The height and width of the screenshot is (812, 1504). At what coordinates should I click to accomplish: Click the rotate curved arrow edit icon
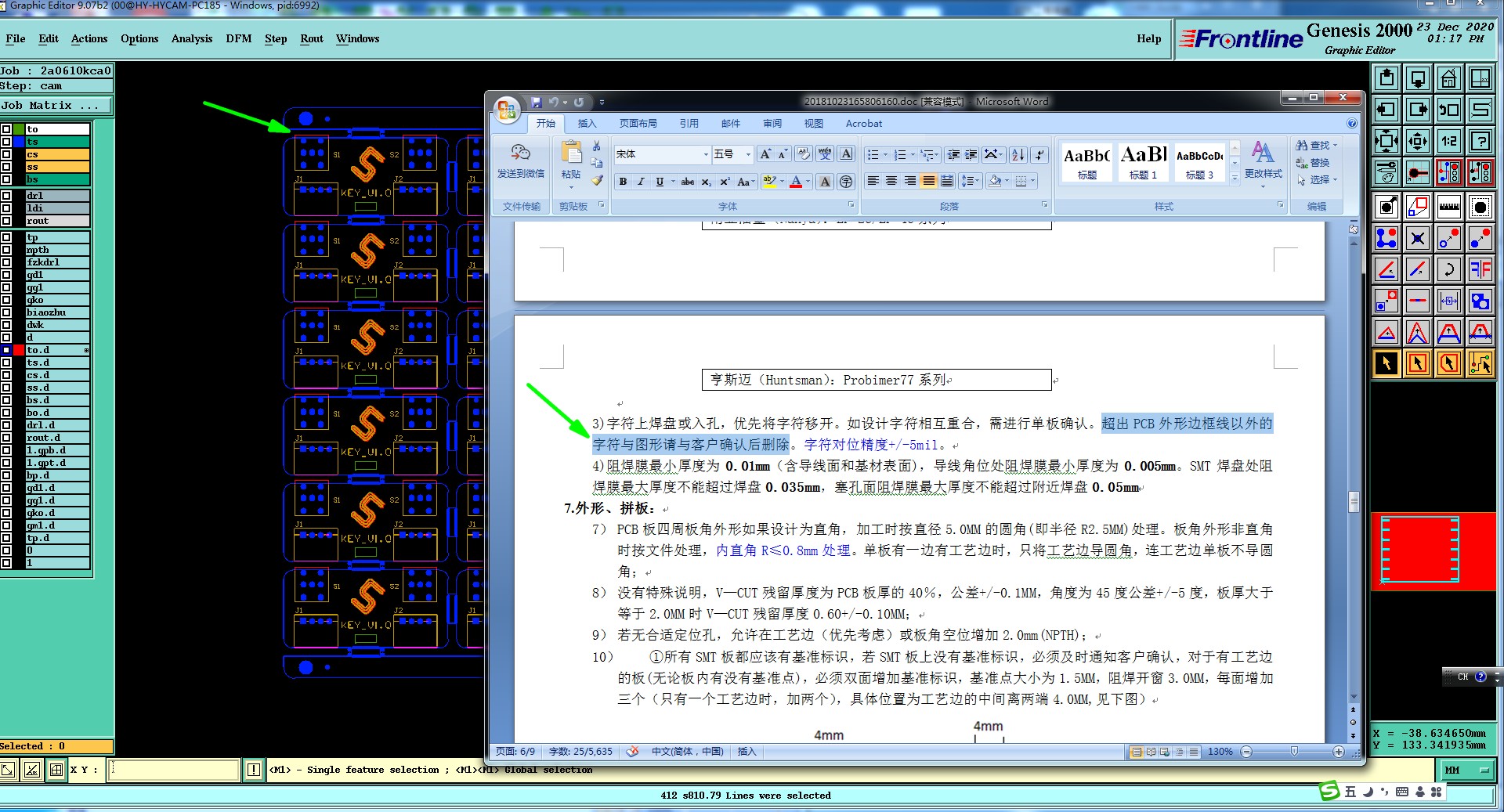1448,269
